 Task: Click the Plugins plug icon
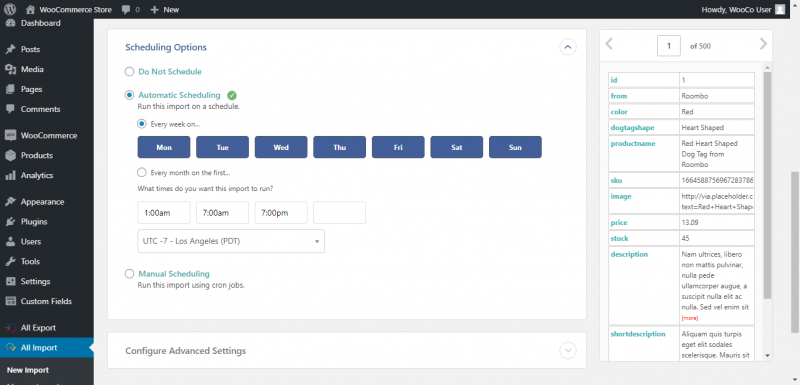[x=10, y=222]
